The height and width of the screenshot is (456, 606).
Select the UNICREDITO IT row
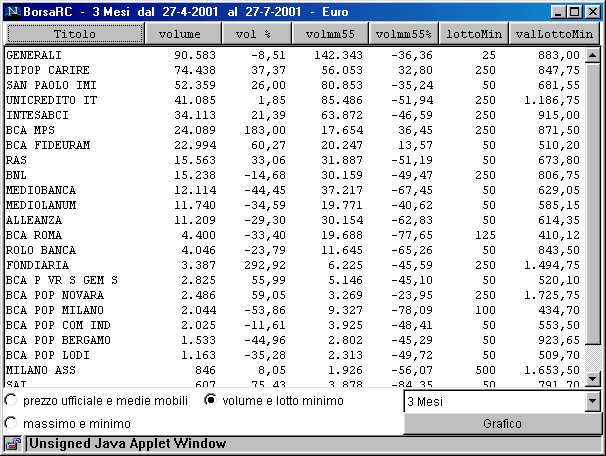click(x=293, y=100)
